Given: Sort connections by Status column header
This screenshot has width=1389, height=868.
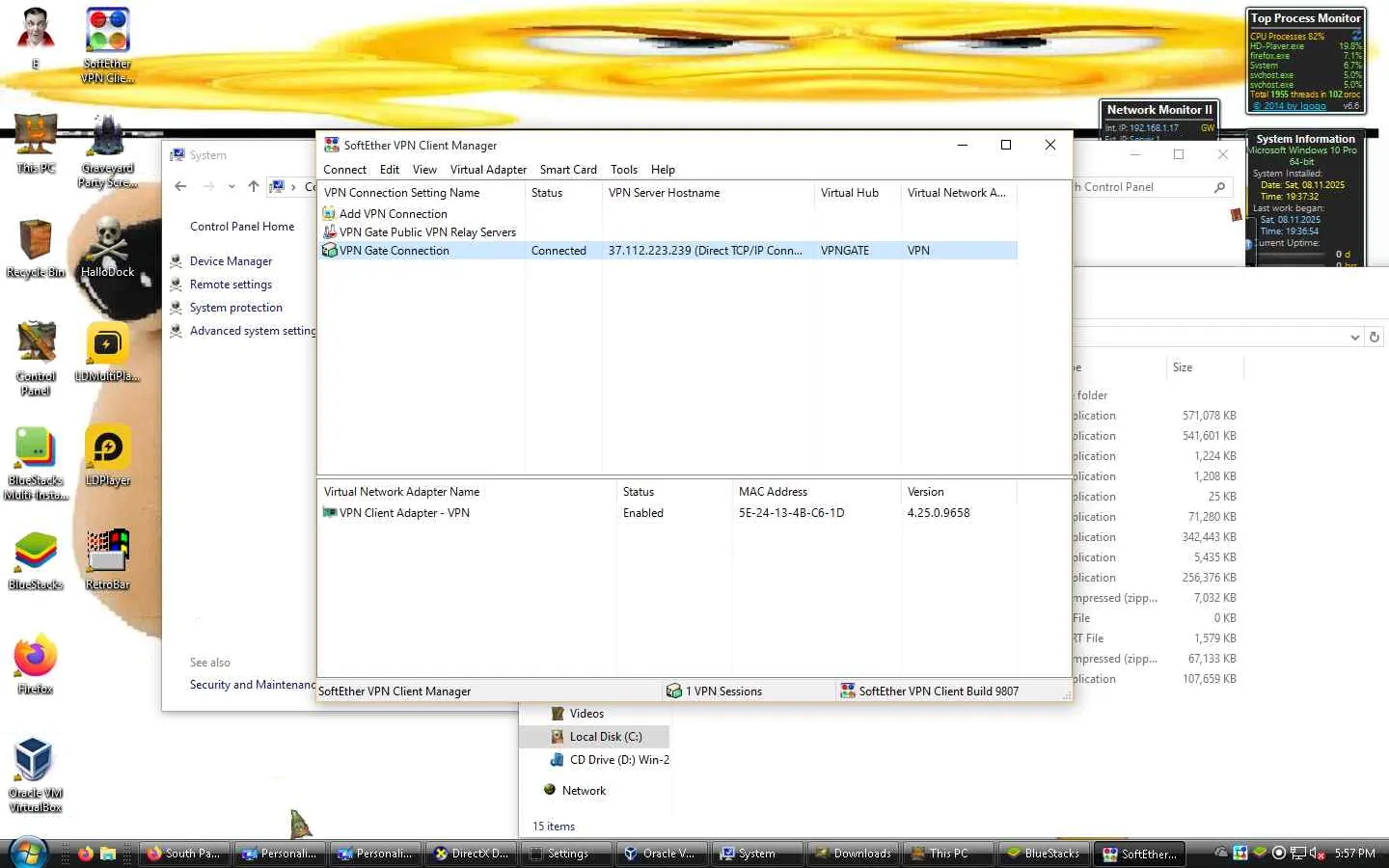Looking at the screenshot, I should pyautogui.click(x=563, y=193).
